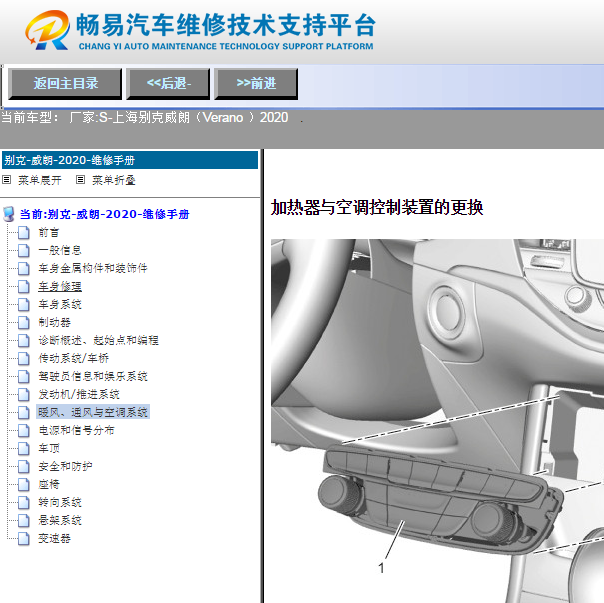Click the page icon beside 暖风、通风与空调系统
The height and width of the screenshot is (603, 604).
[23, 412]
